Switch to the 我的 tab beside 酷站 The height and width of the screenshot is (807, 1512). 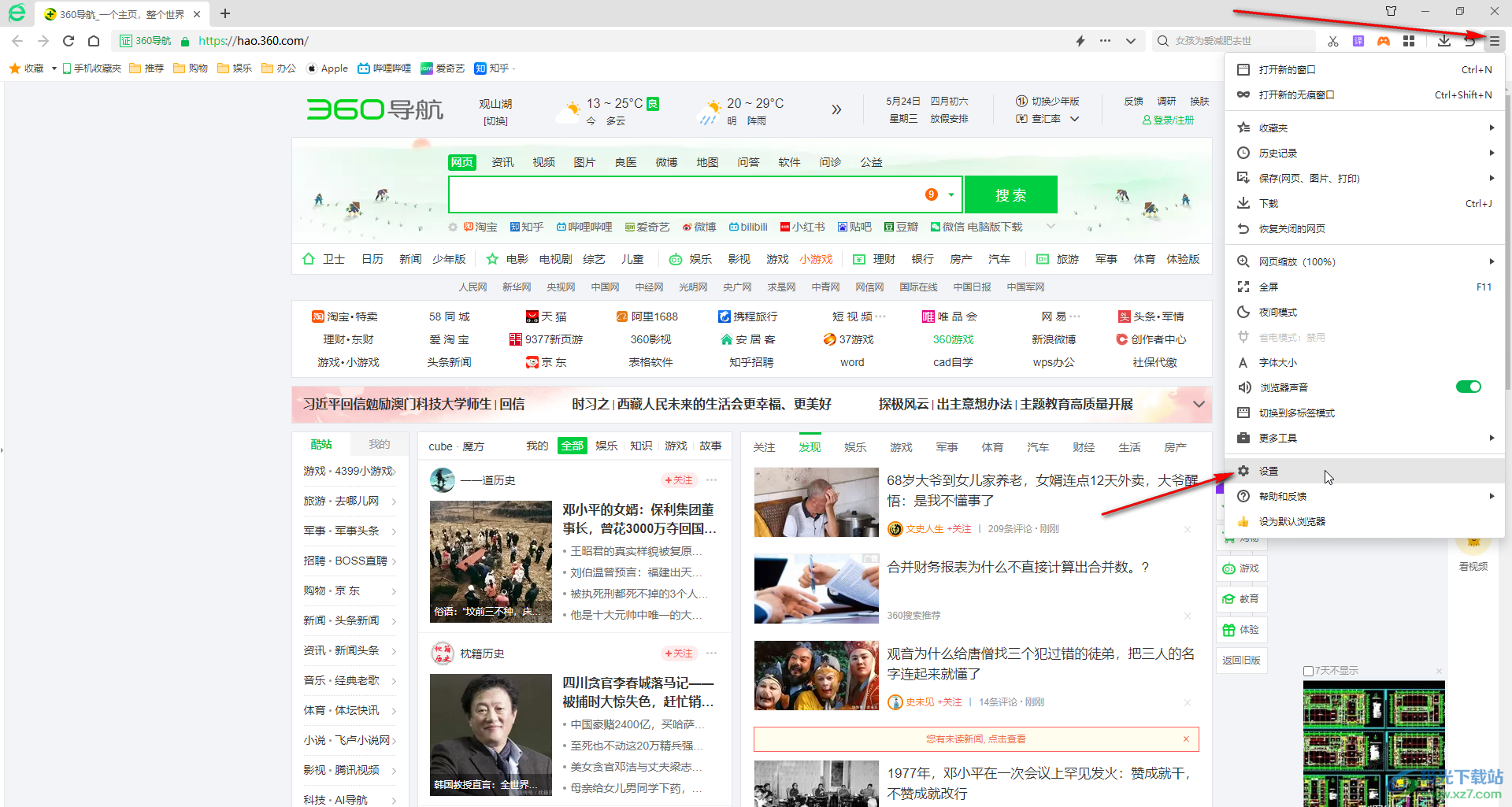tap(380, 444)
